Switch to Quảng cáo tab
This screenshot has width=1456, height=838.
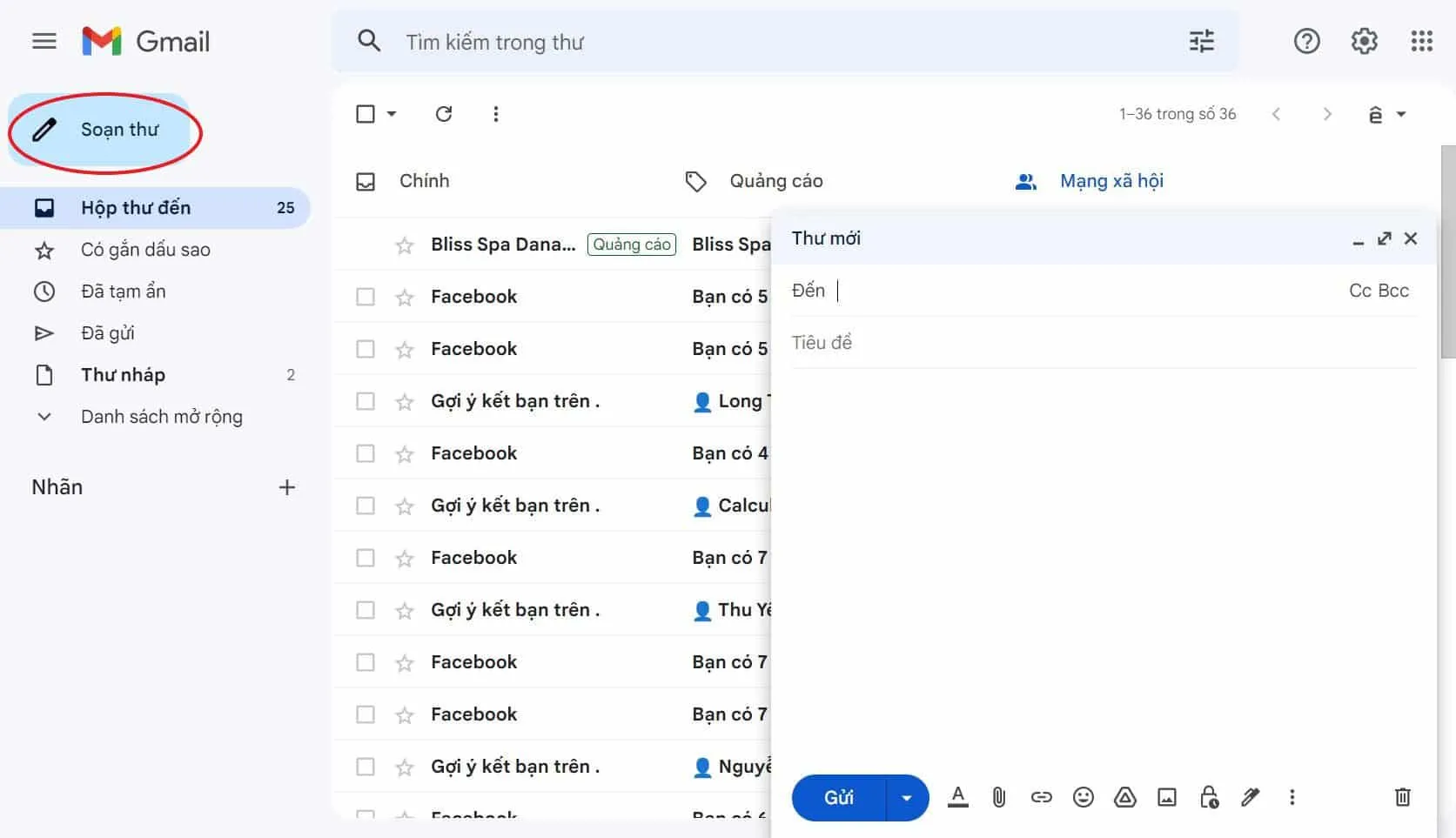click(775, 181)
